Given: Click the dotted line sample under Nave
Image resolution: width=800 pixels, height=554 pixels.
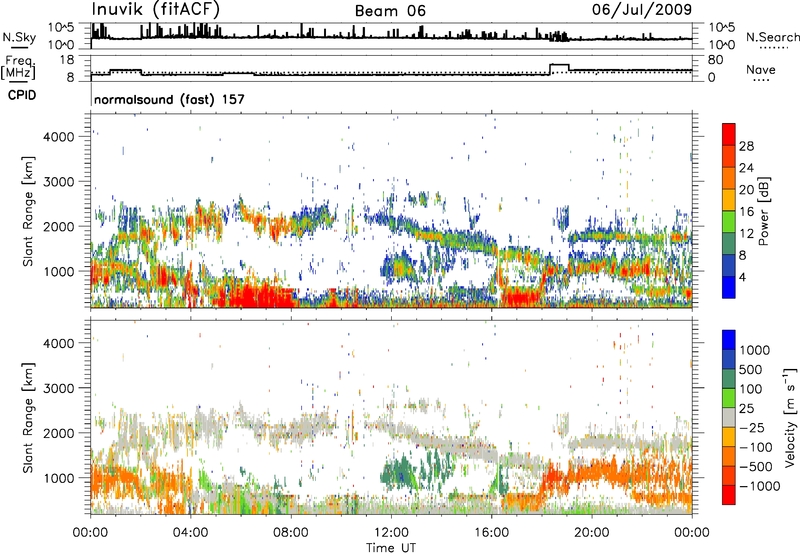Looking at the screenshot, I should click(x=761, y=80).
